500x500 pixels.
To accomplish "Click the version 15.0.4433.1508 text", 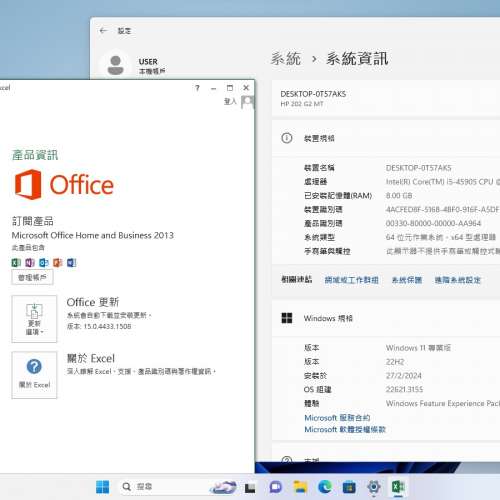I will click(99, 326).
